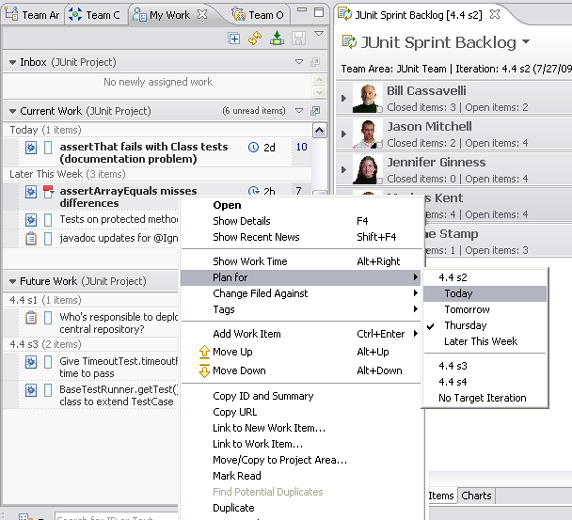572x520 pixels.
Task: Select Later This Week in submenu
Action: pos(485,342)
